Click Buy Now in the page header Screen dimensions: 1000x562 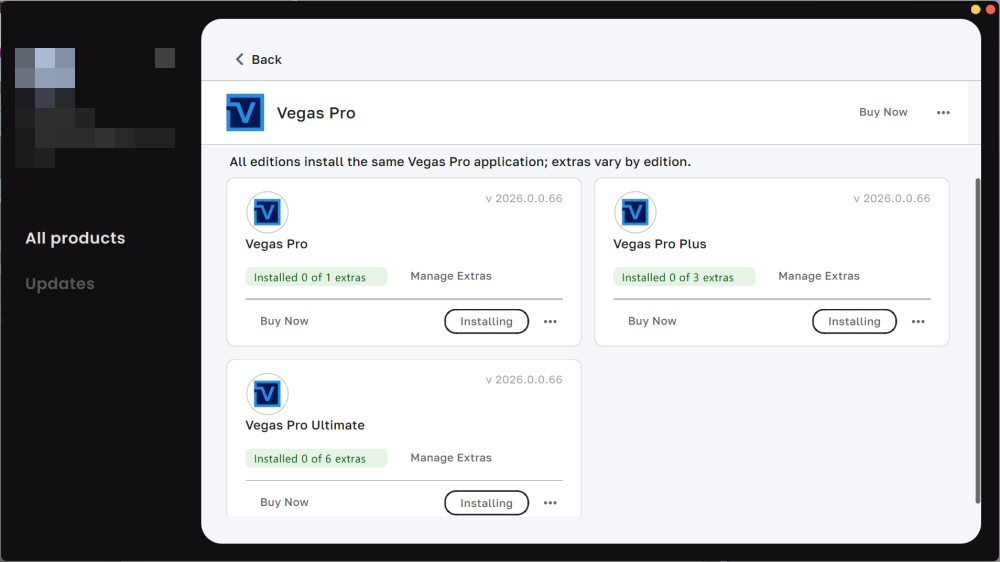(883, 112)
